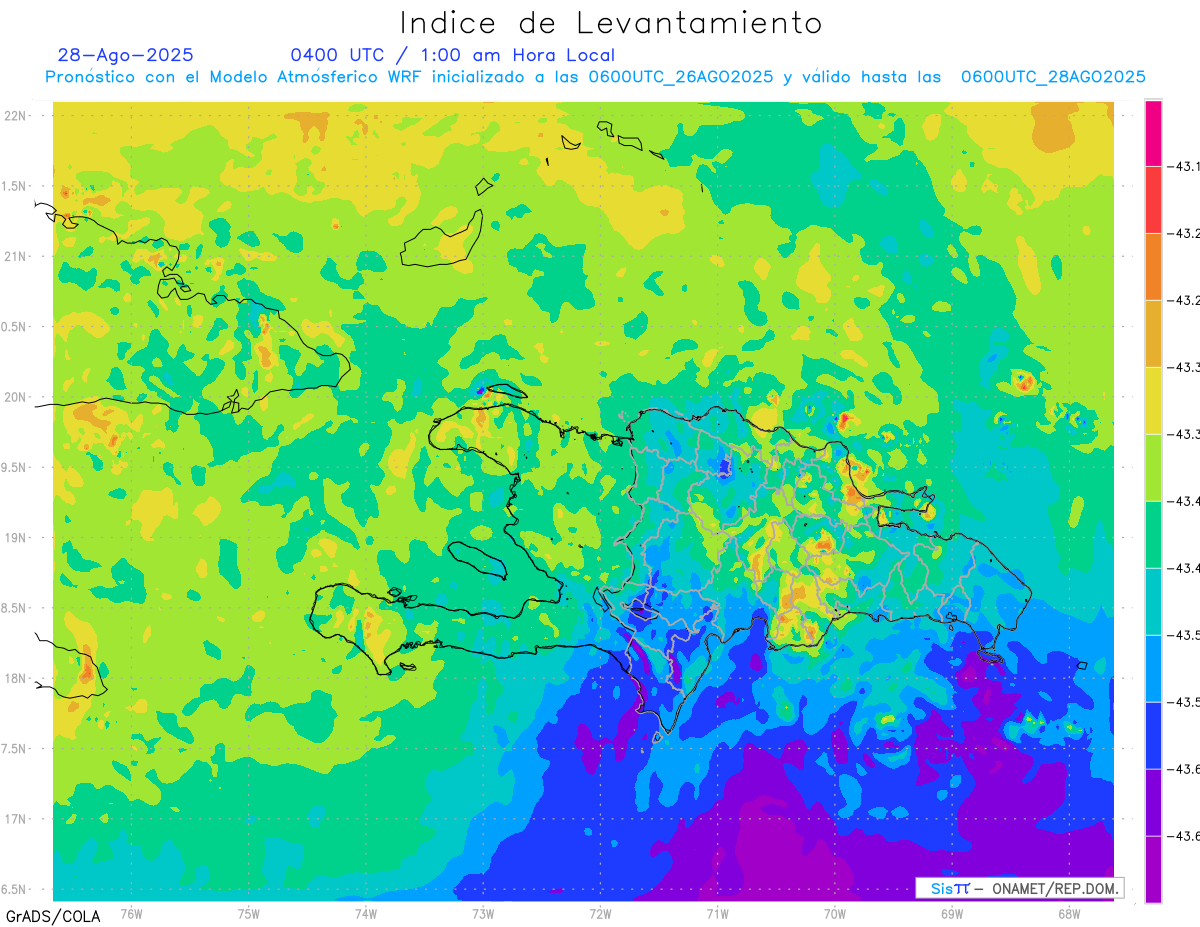The width and height of the screenshot is (1200, 927).
Task: Click the '72W' longitude label
Action: click(x=600, y=913)
